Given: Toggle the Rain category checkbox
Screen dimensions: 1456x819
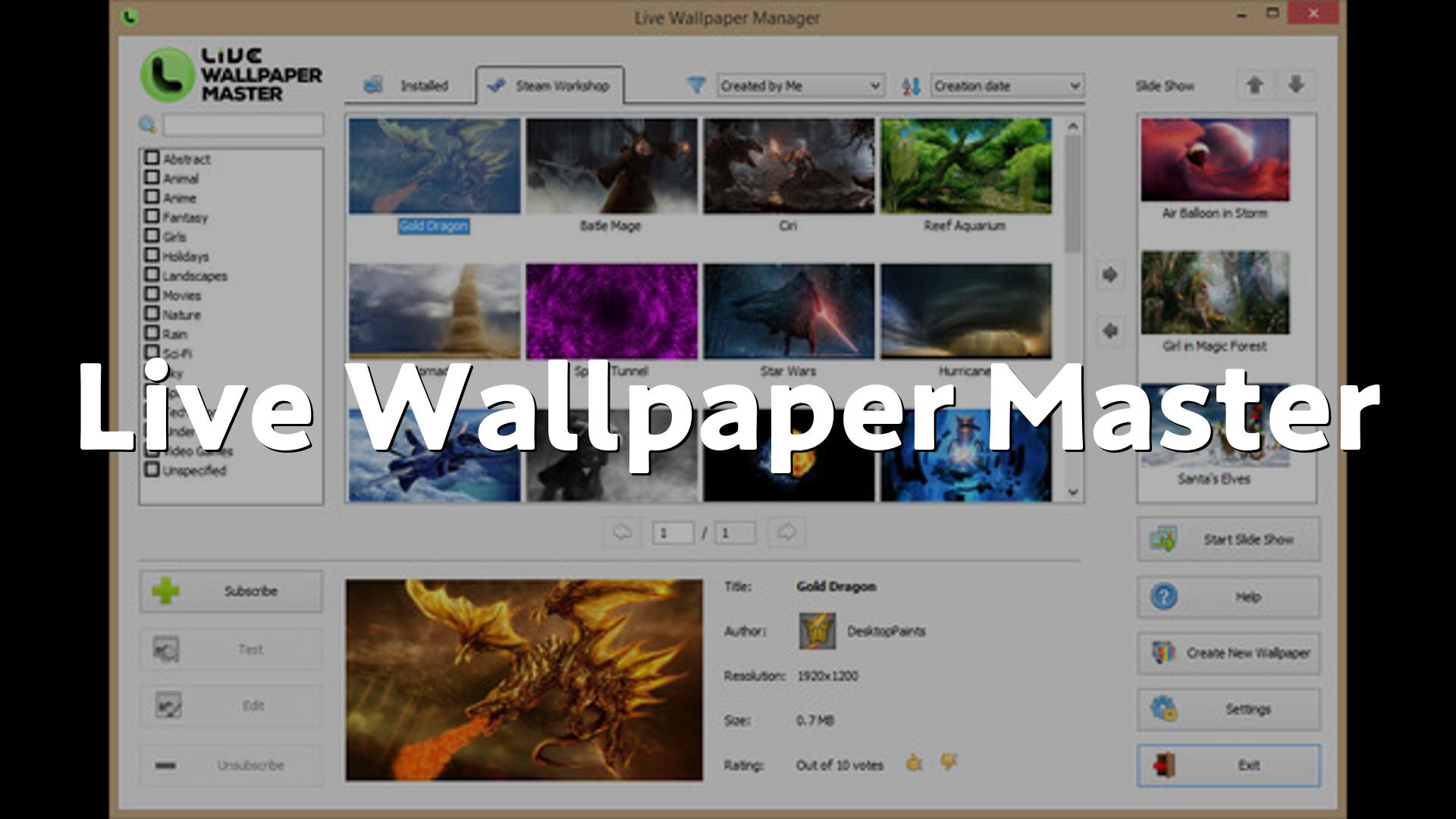Looking at the screenshot, I should click(x=152, y=333).
